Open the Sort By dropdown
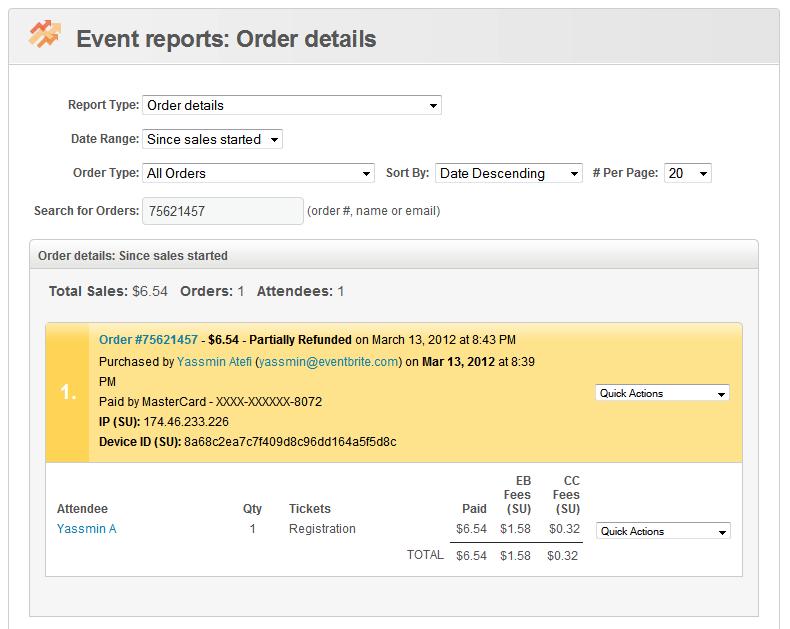The width and height of the screenshot is (790, 629). point(509,173)
